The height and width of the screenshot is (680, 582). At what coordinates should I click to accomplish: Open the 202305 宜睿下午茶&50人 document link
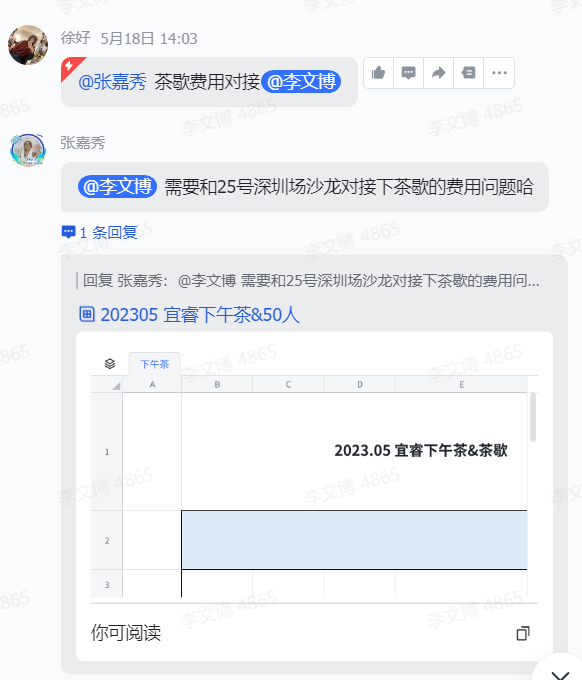200,315
